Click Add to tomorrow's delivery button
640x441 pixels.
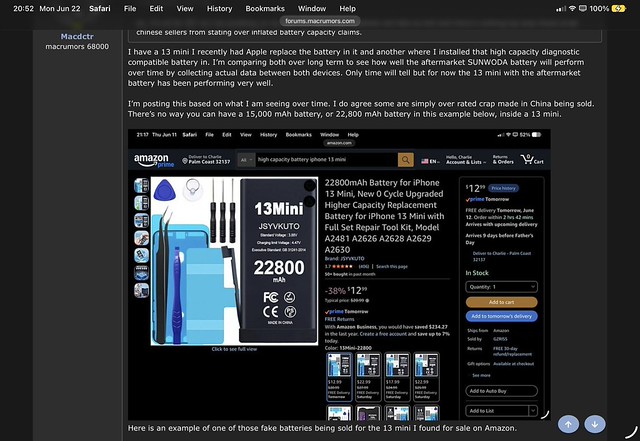coord(501,316)
